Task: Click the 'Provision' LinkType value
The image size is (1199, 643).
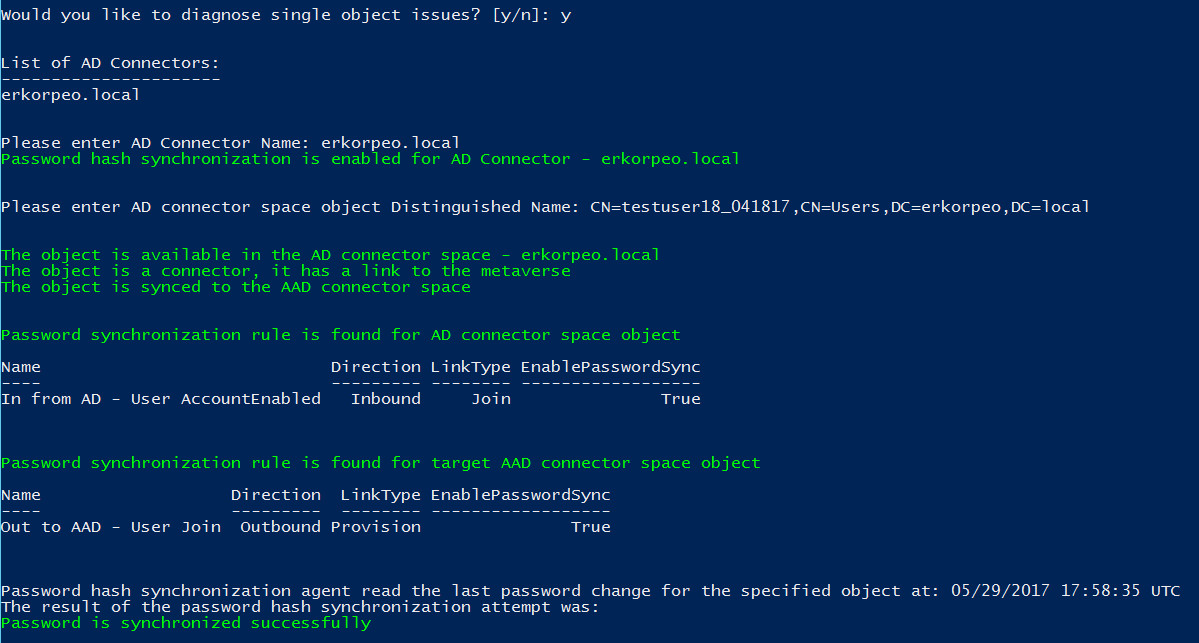Action: [x=375, y=527]
